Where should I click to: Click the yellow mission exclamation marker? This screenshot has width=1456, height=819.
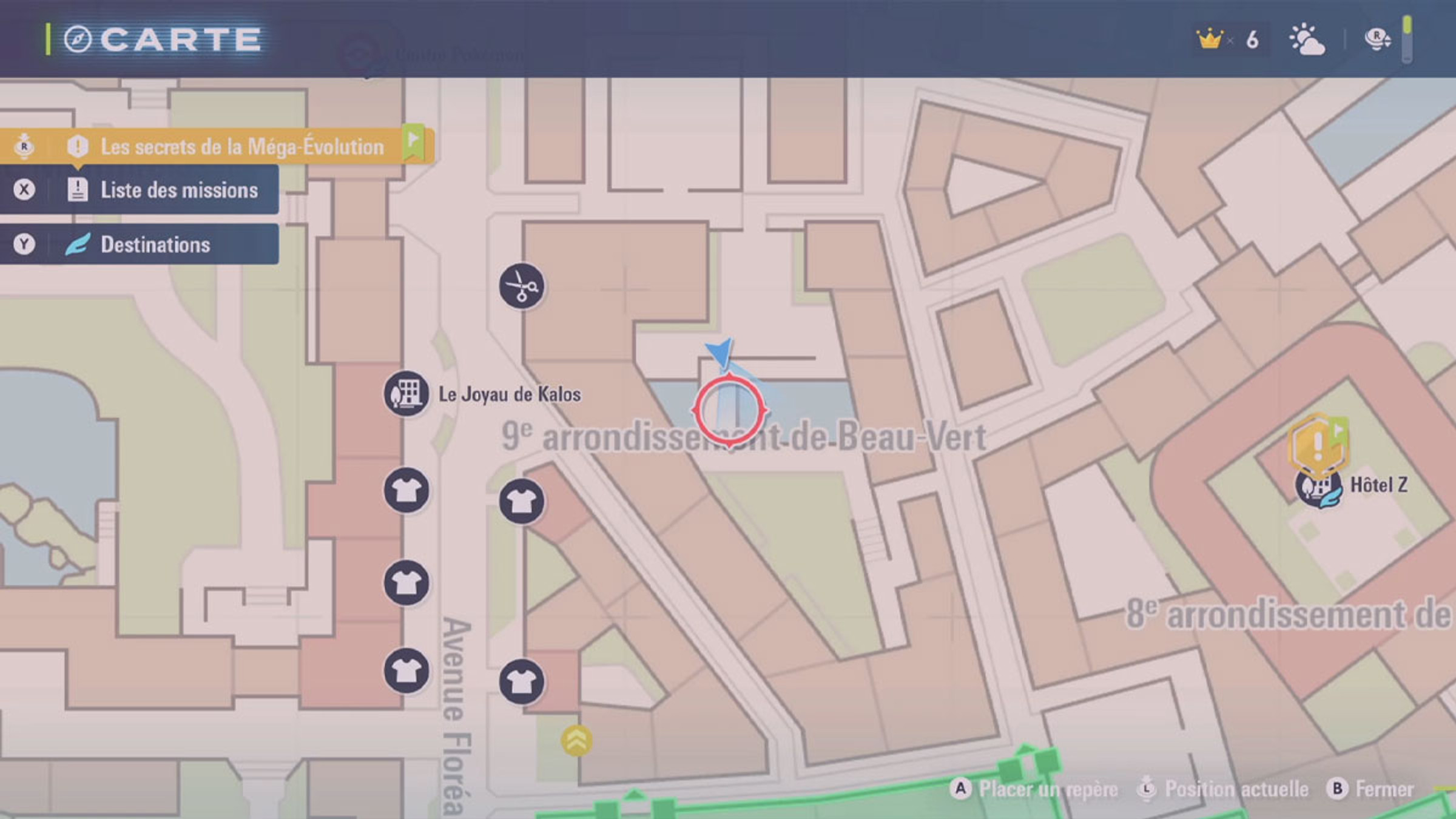pos(1318,447)
